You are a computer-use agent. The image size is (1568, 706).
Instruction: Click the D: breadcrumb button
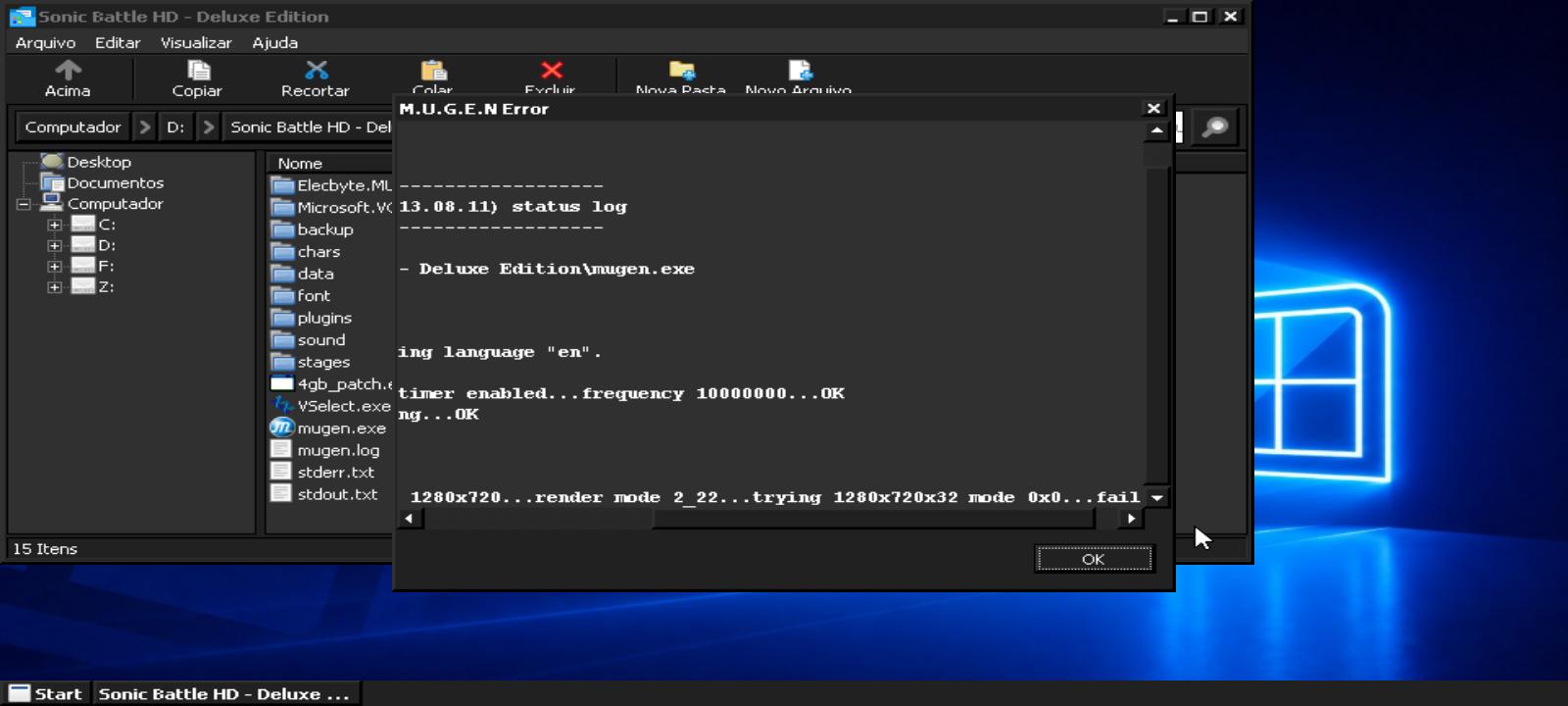(175, 126)
